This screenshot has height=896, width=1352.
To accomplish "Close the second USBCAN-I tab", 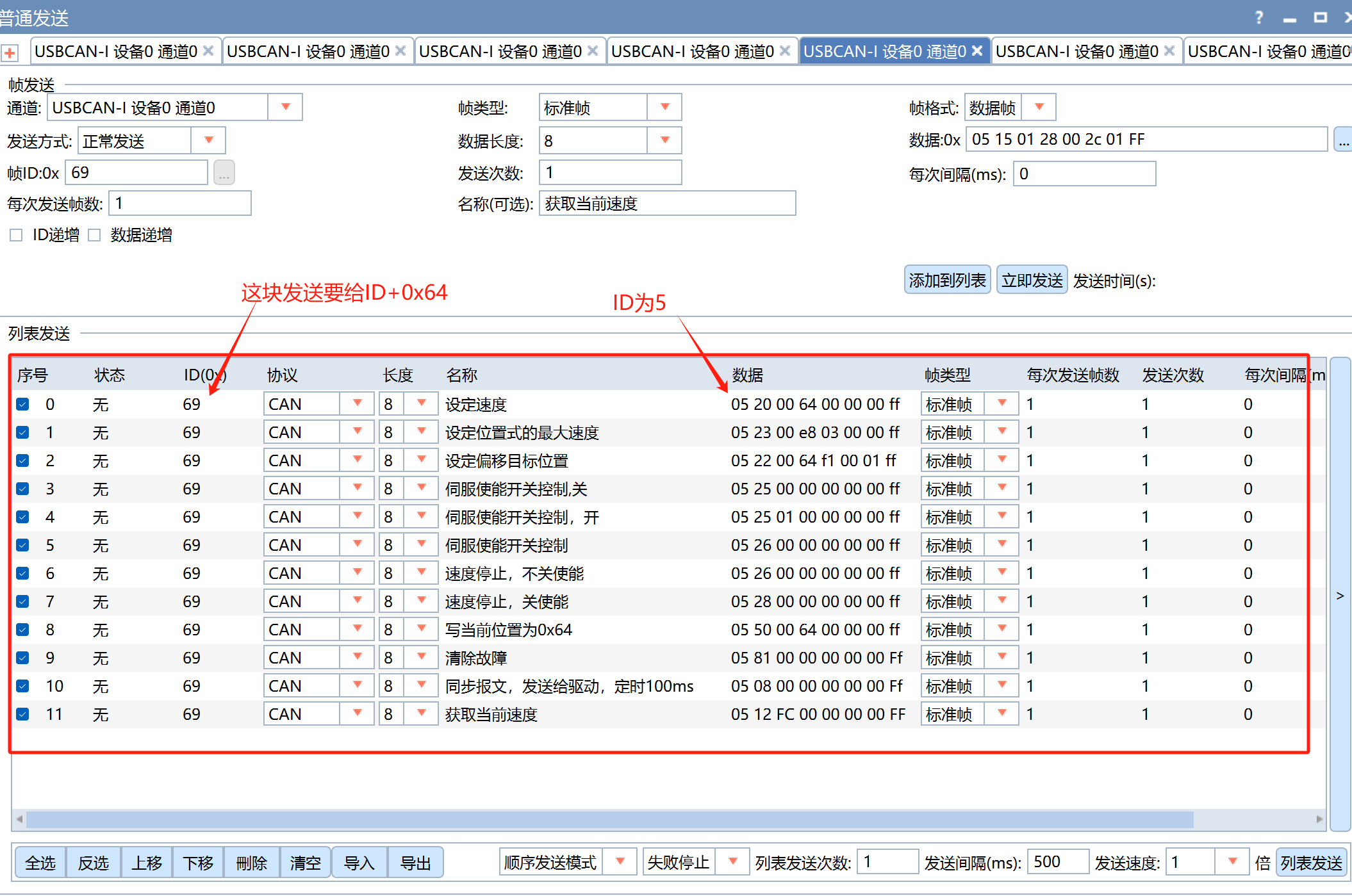I will point(400,51).
